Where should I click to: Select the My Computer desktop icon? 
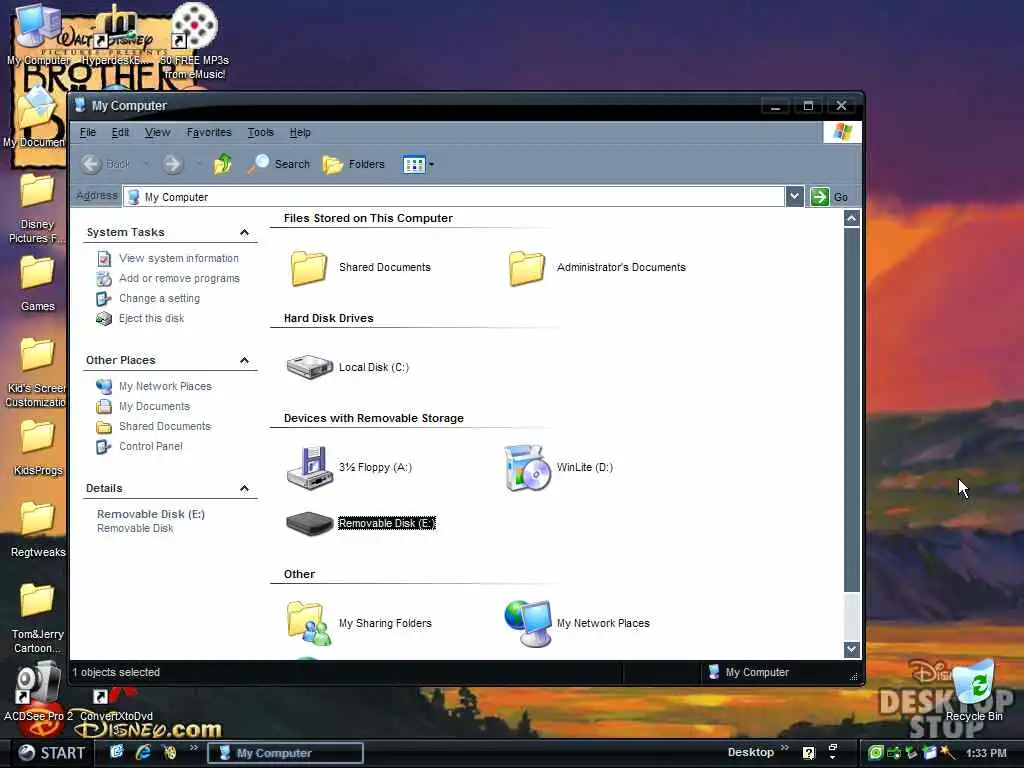click(37, 35)
